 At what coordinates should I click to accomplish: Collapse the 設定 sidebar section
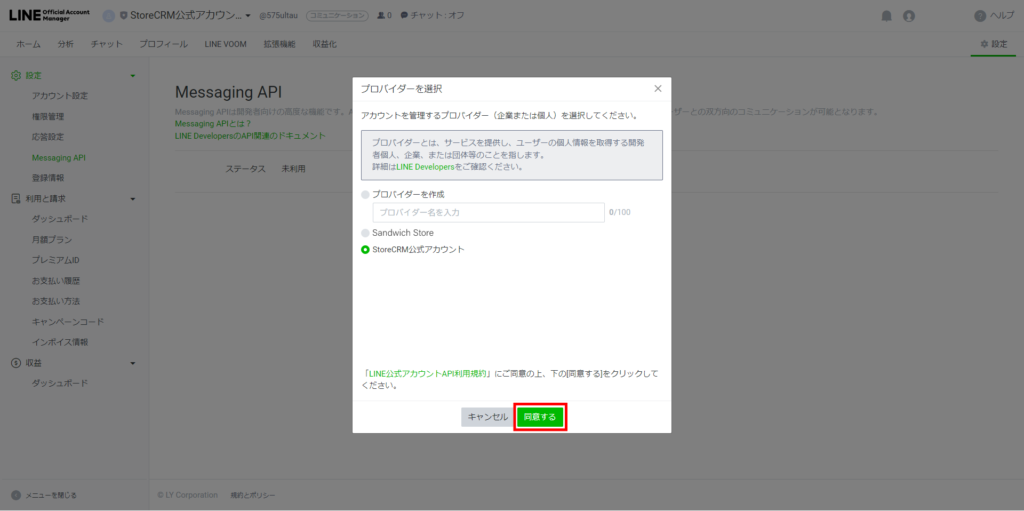point(133,76)
